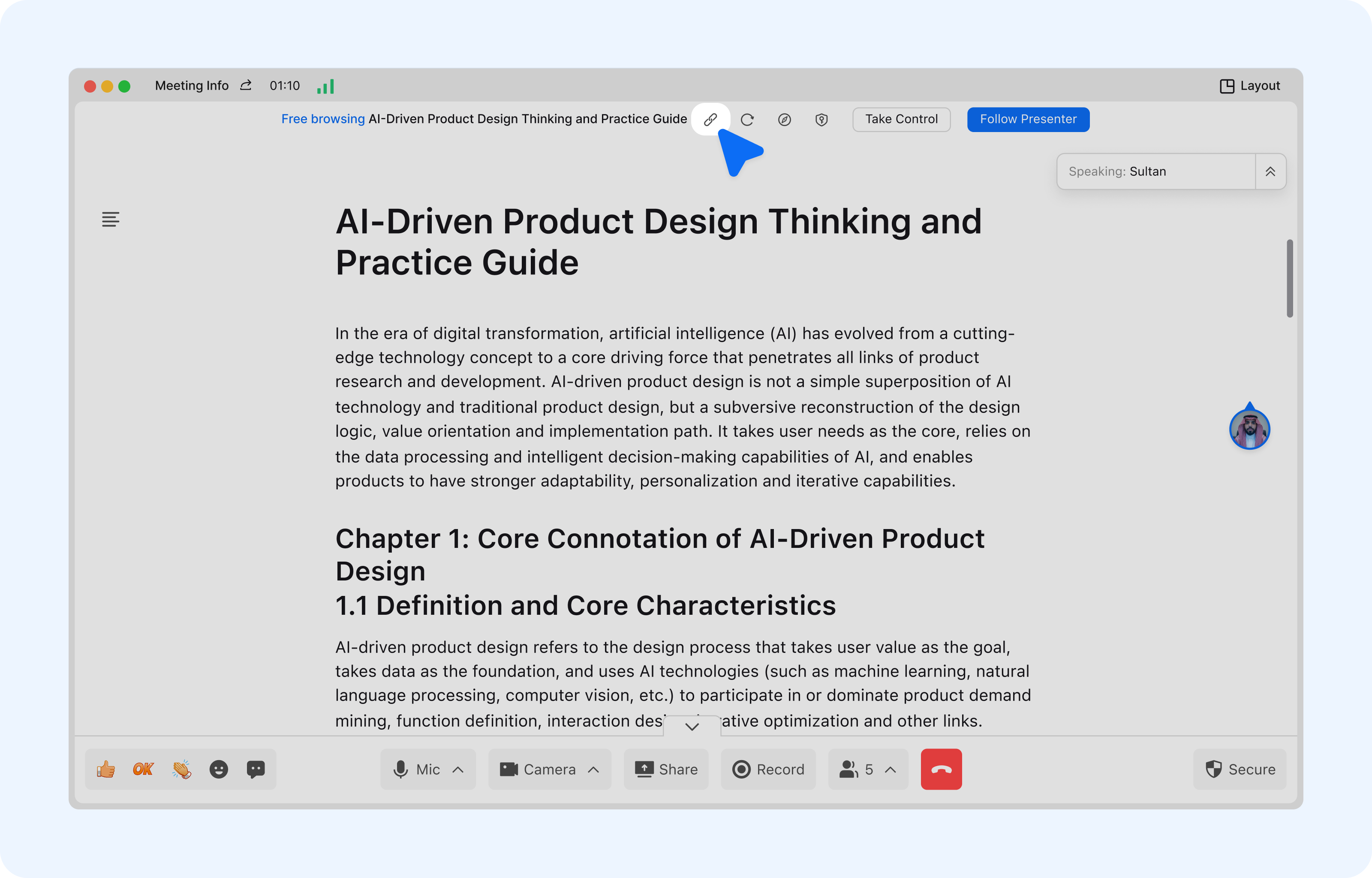Click the refresh document icon
Image resolution: width=1372 pixels, height=878 pixels.
(747, 119)
